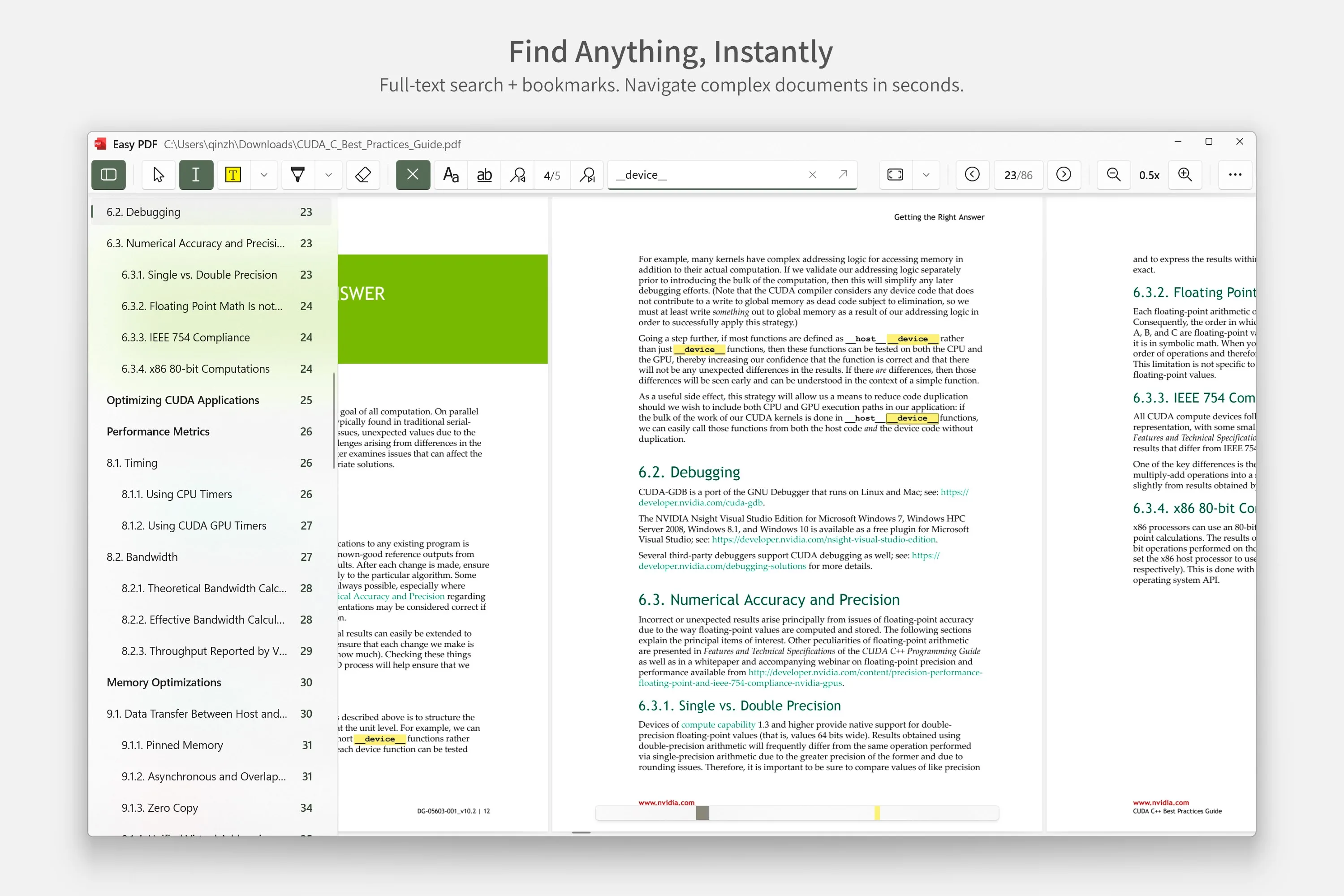This screenshot has height=896, width=1344.
Task: Click the Easy PDF app icon
Action: 100,144
